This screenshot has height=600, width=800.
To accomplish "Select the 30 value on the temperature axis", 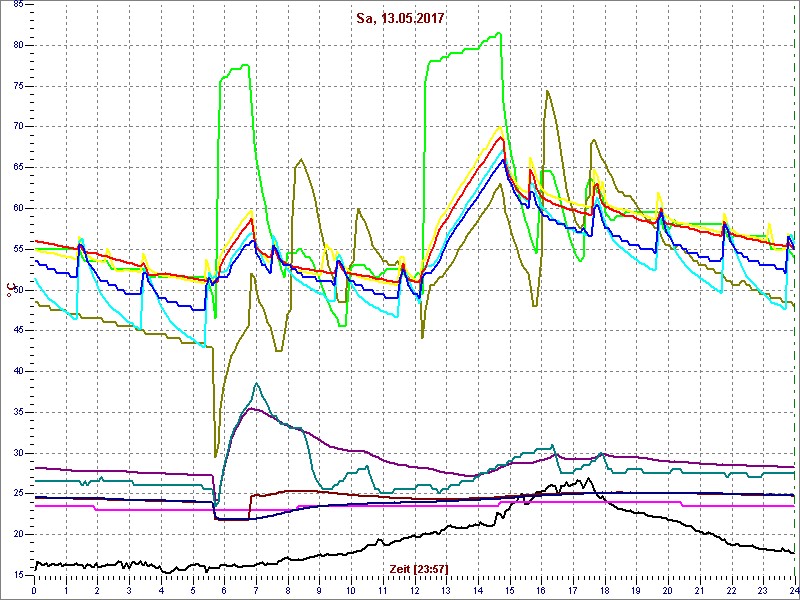I will pyautogui.click(x=16, y=454).
